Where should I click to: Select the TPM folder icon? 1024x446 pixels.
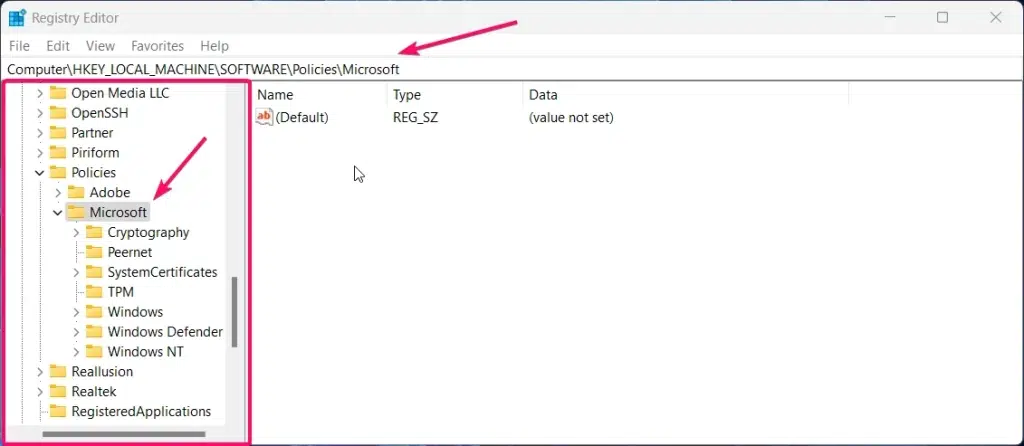coord(95,292)
